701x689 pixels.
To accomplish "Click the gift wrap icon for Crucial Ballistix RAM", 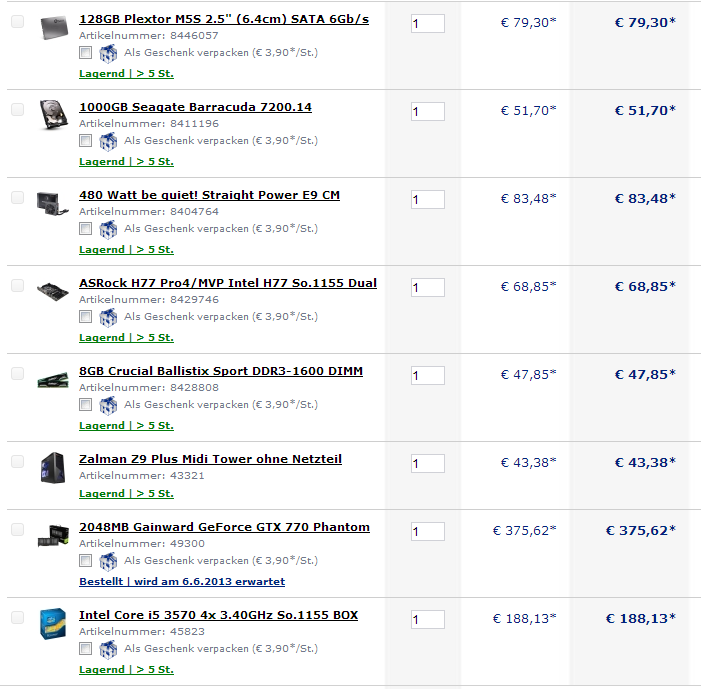I will [x=108, y=406].
